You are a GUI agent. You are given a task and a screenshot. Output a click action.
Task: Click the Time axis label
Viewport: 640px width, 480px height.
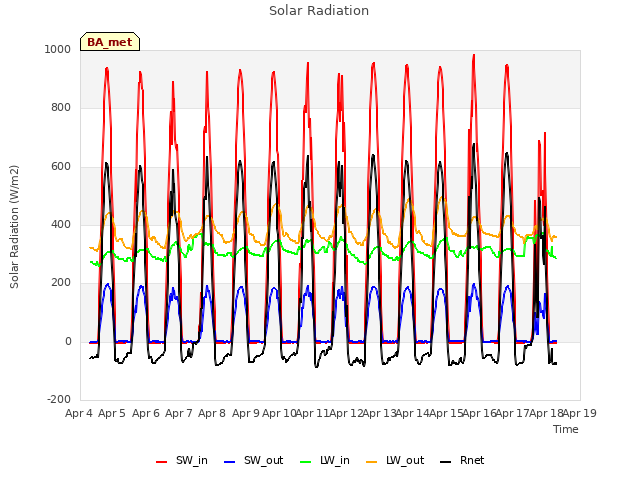[x=566, y=429]
